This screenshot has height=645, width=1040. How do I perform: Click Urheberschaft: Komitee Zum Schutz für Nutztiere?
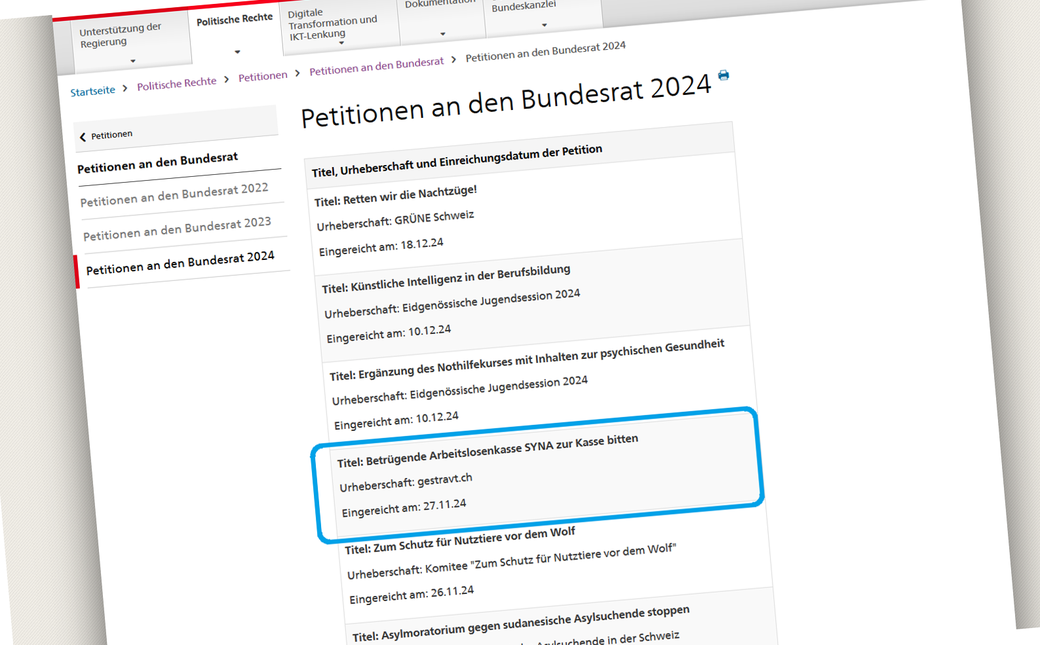coord(511,561)
